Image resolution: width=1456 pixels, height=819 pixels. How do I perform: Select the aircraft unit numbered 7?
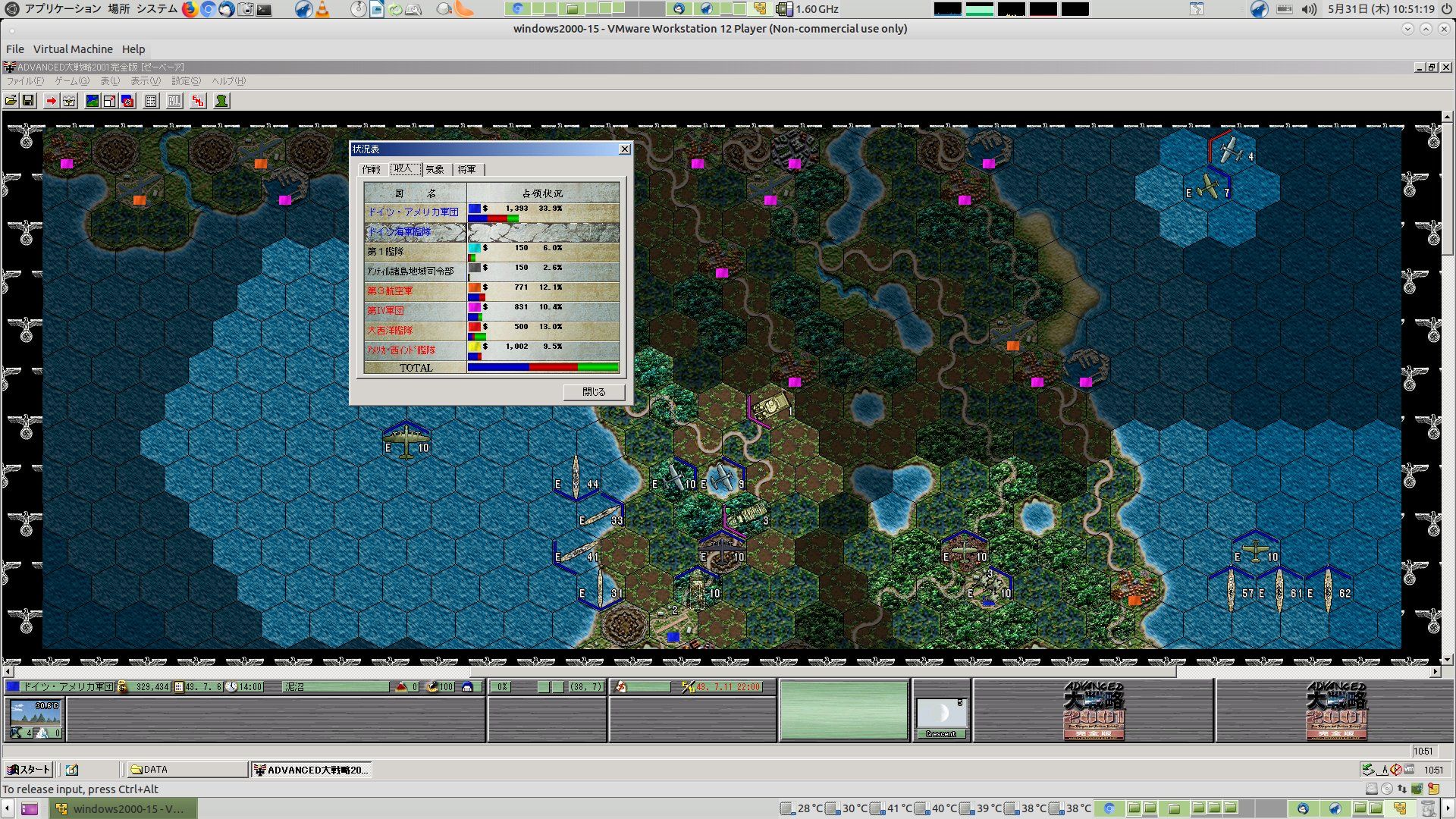click(x=1207, y=187)
